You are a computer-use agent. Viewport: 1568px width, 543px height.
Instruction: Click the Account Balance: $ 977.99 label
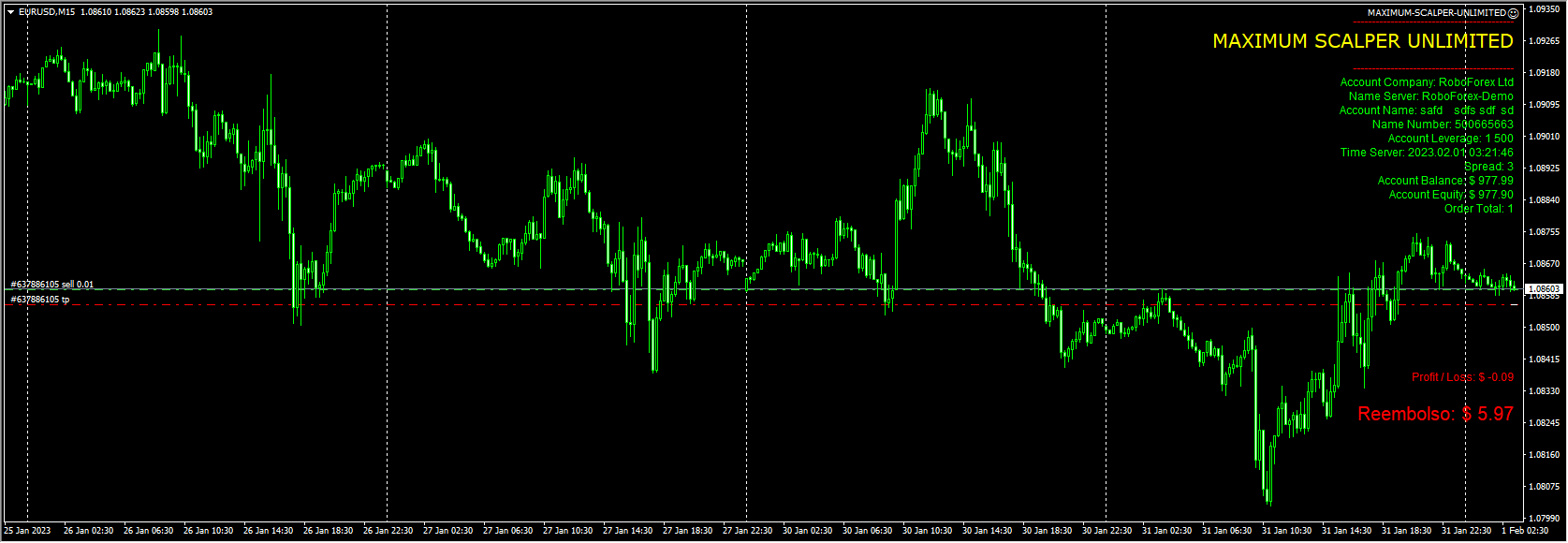coord(1444,181)
